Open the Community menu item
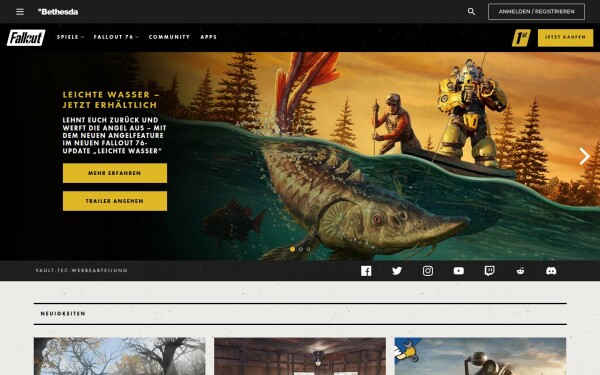This screenshot has width=600, height=375. pos(169,37)
